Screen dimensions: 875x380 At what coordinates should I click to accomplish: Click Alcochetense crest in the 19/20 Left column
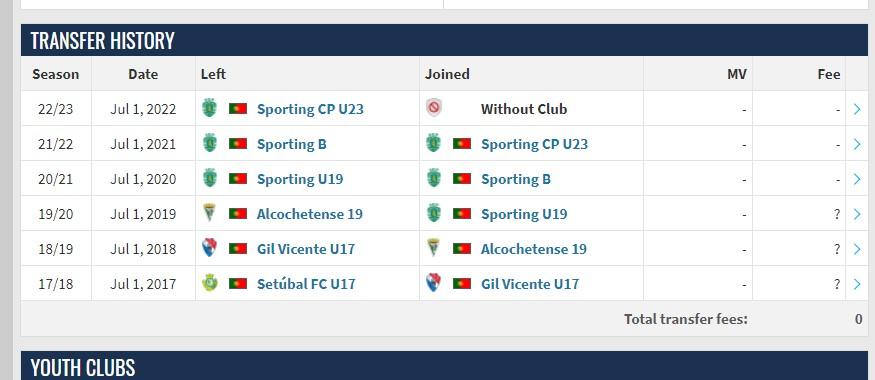click(209, 213)
